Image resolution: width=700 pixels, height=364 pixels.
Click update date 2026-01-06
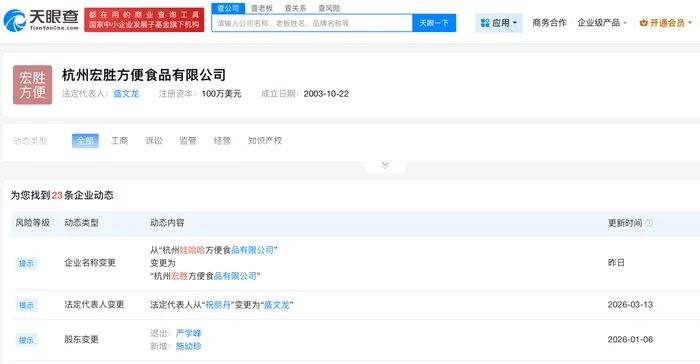tap(630, 339)
